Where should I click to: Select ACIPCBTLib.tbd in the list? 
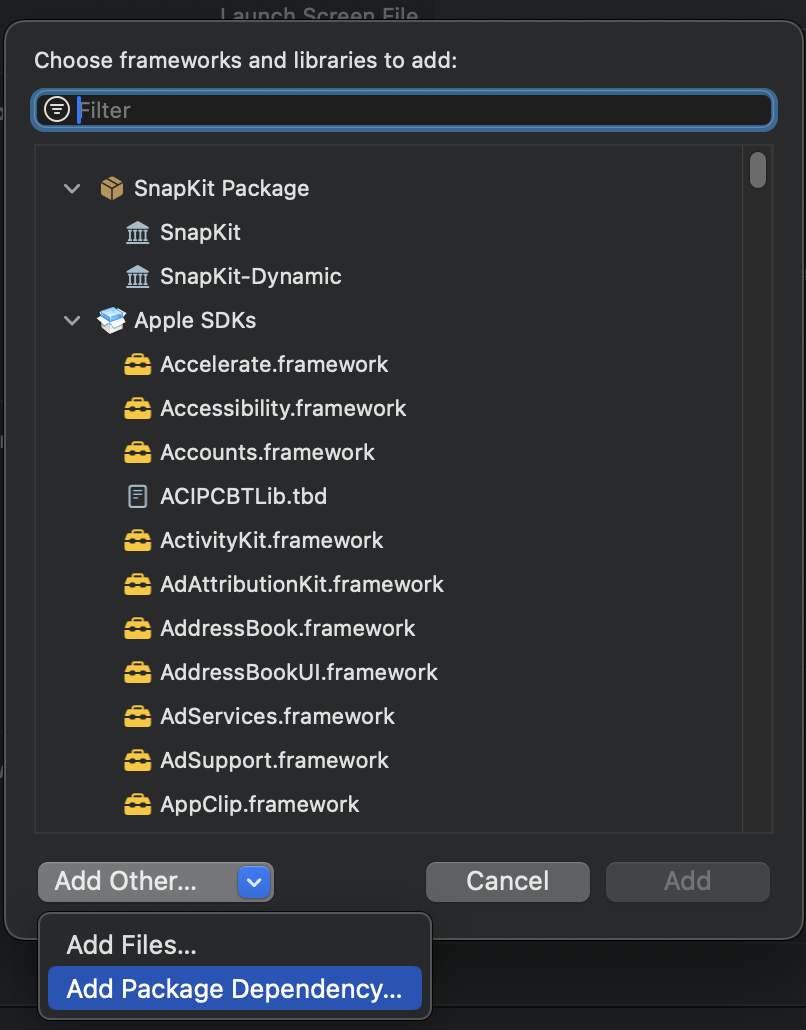pyautogui.click(x=244, y=497)
